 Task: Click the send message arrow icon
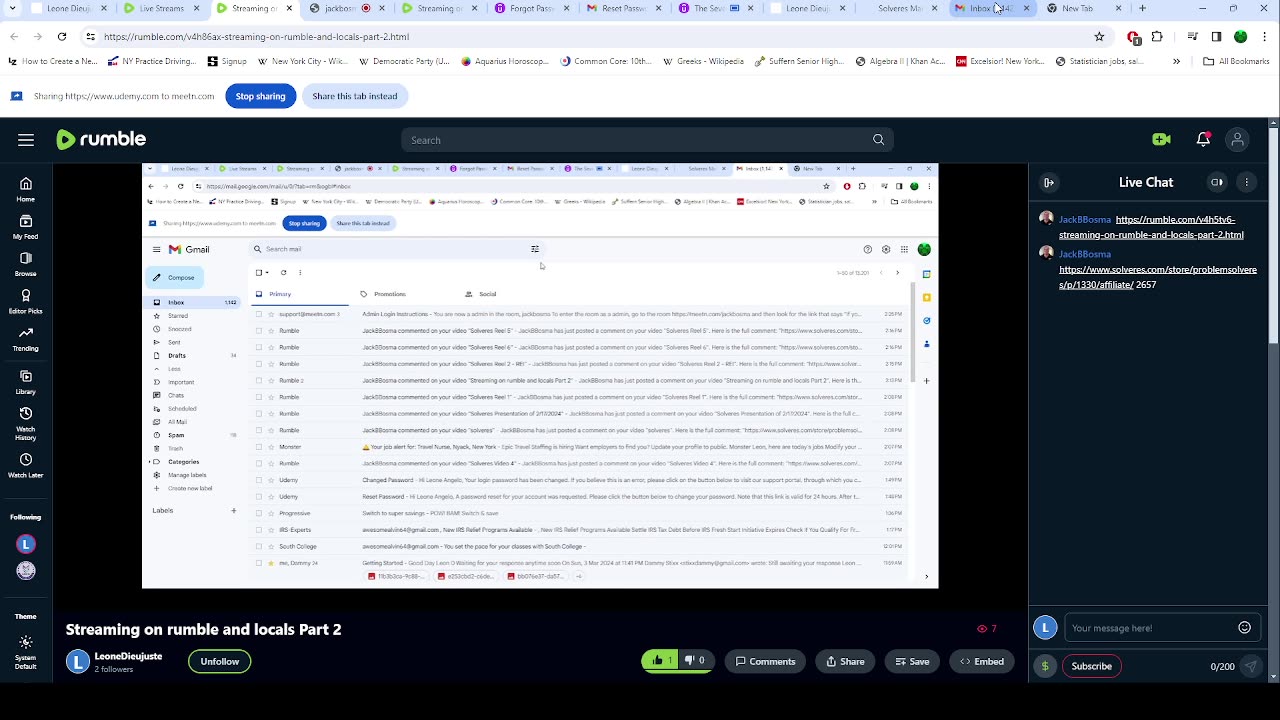(x=1250, y=666)
